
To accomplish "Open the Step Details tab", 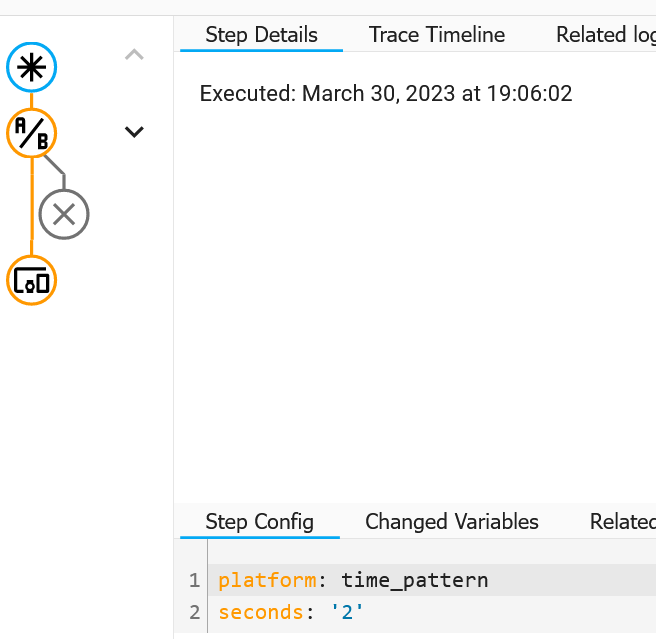I will coord(261,35).
